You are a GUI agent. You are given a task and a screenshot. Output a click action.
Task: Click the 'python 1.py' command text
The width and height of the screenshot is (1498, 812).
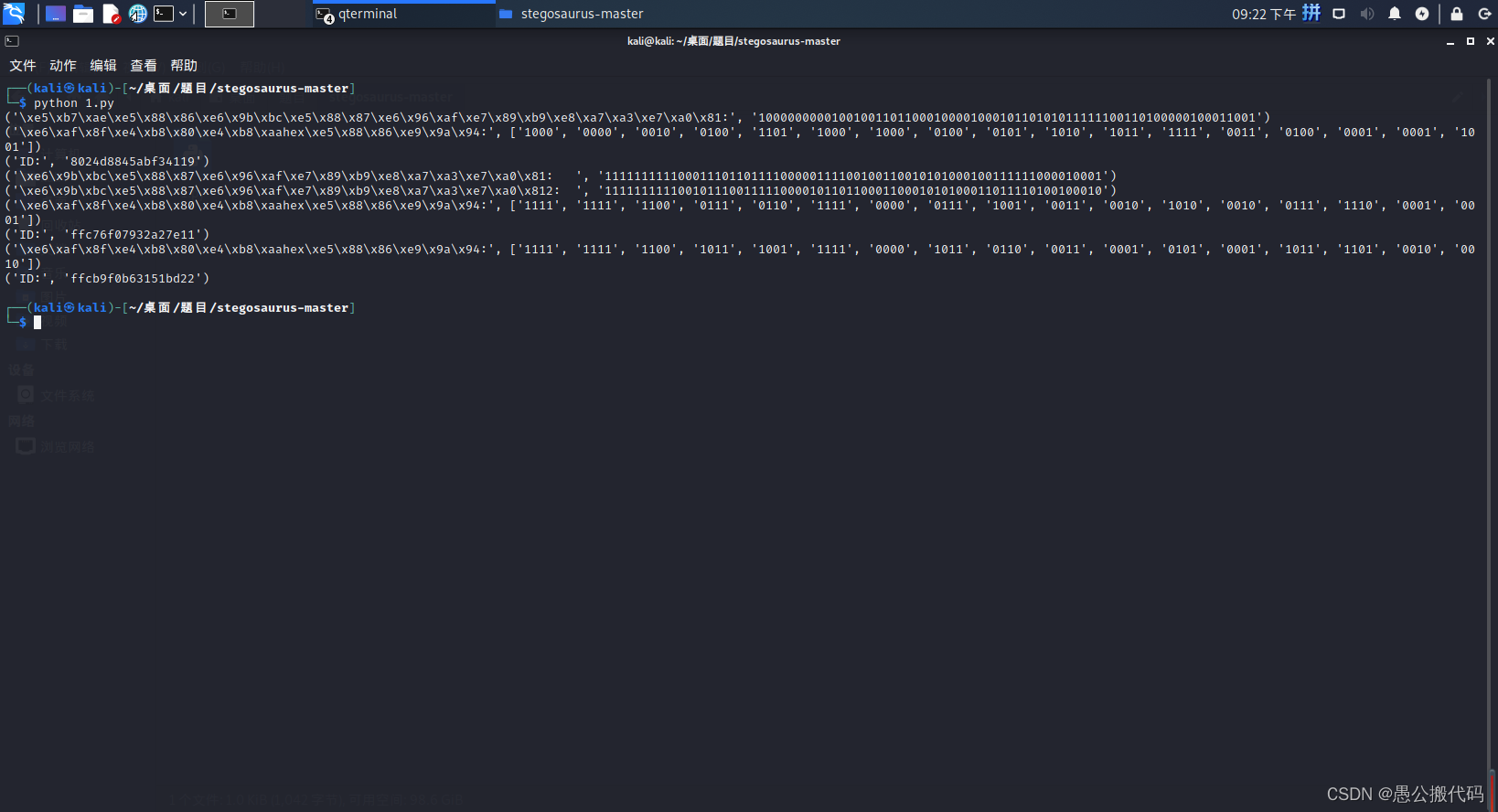(74, 103)
